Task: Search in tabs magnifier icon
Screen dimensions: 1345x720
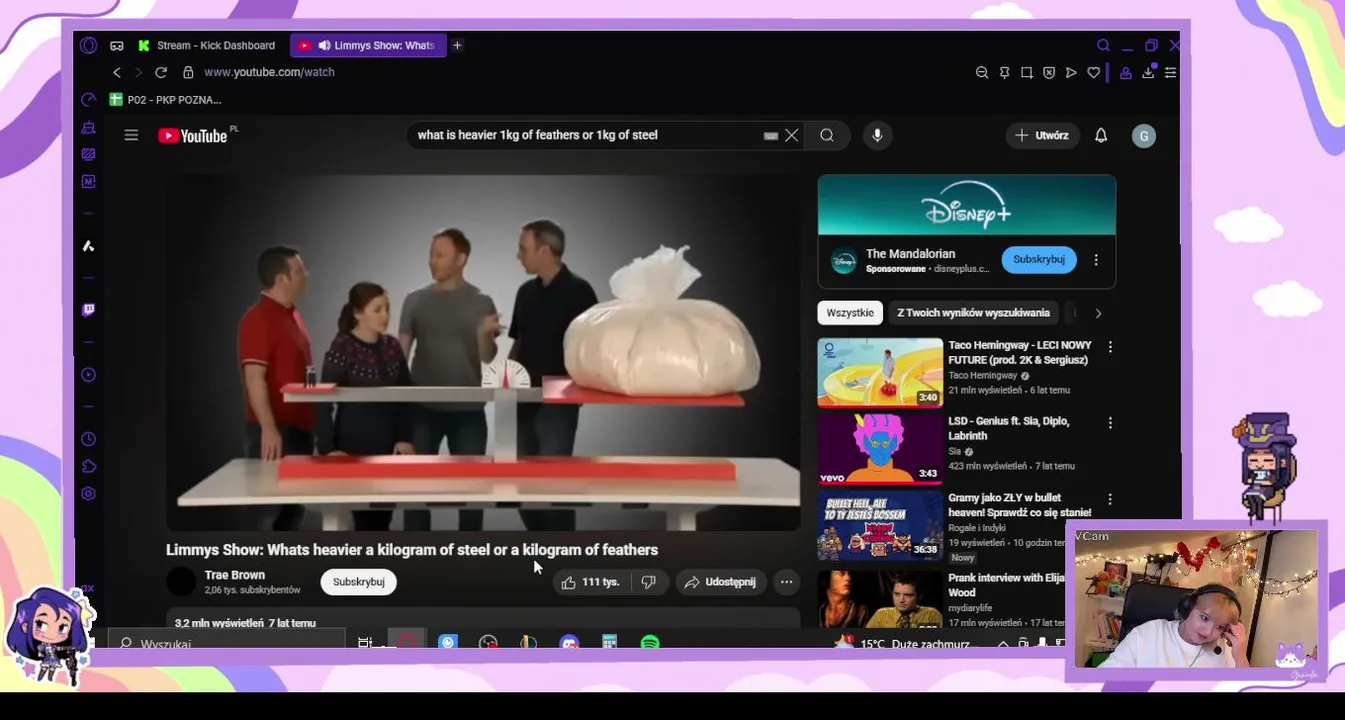Action: [x=1103, y=45]
